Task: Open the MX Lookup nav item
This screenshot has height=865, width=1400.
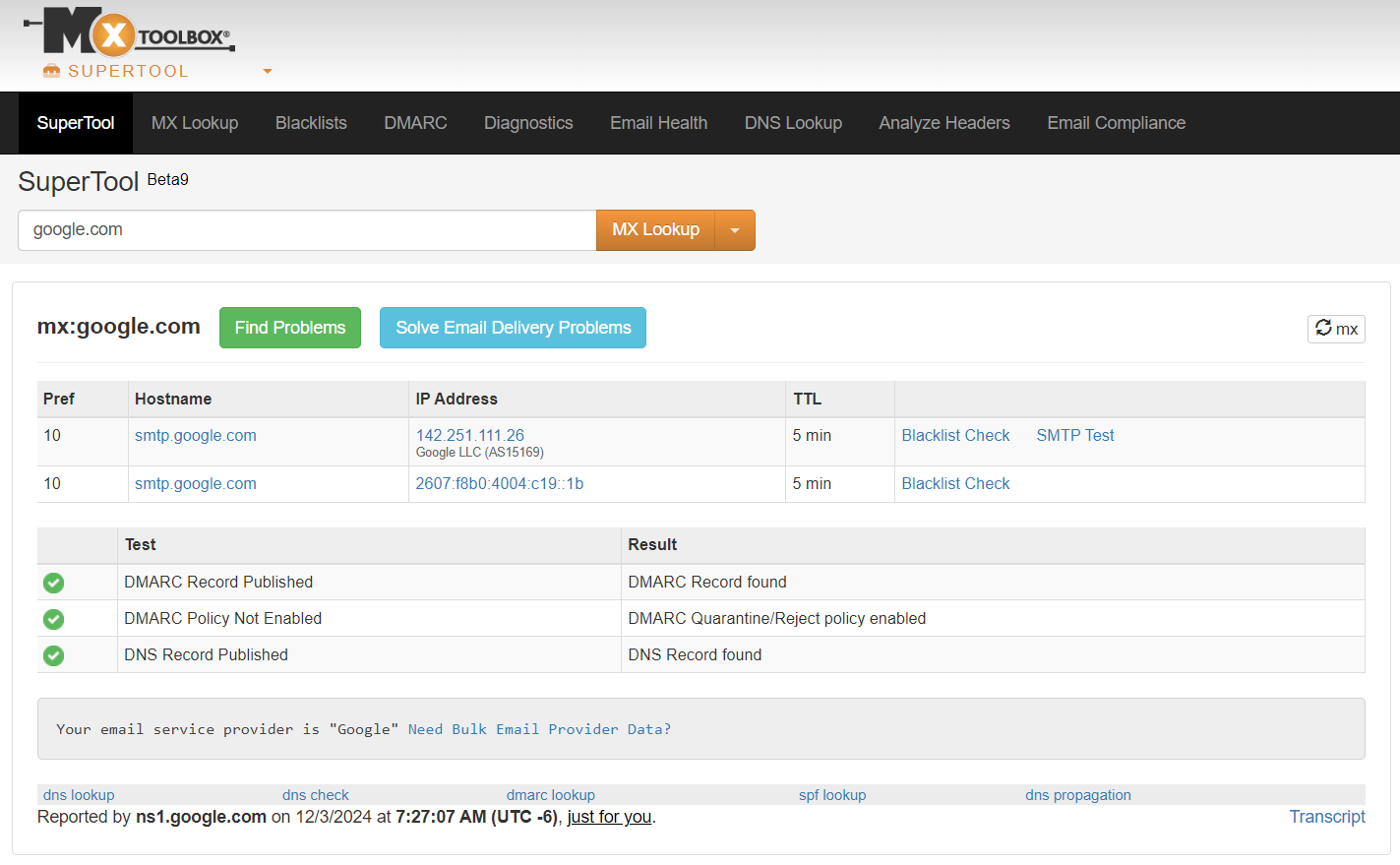Action: tap(195, 123)
